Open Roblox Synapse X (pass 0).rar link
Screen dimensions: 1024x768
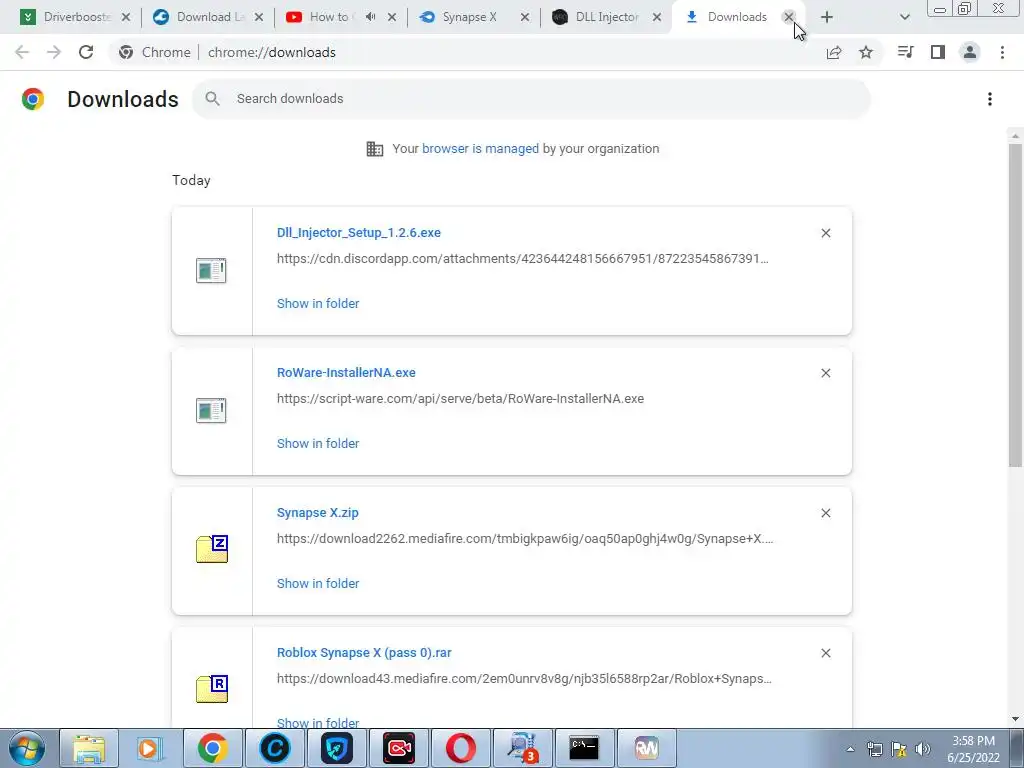[364, 652]
